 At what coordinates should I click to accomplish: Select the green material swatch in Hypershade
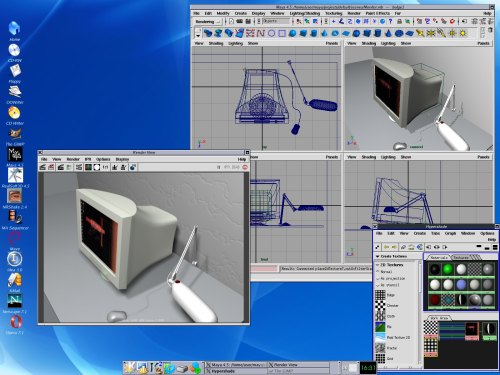pos(448,269)
